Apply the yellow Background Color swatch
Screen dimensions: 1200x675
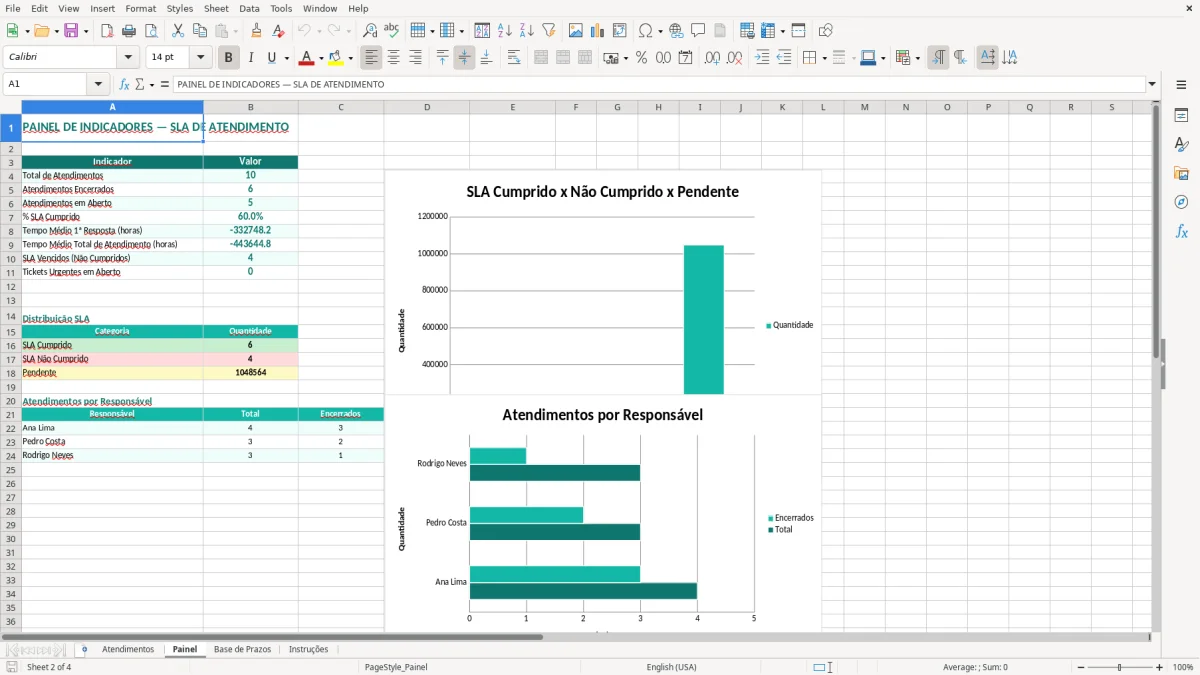pyautogui.click(x=336, y=58)
